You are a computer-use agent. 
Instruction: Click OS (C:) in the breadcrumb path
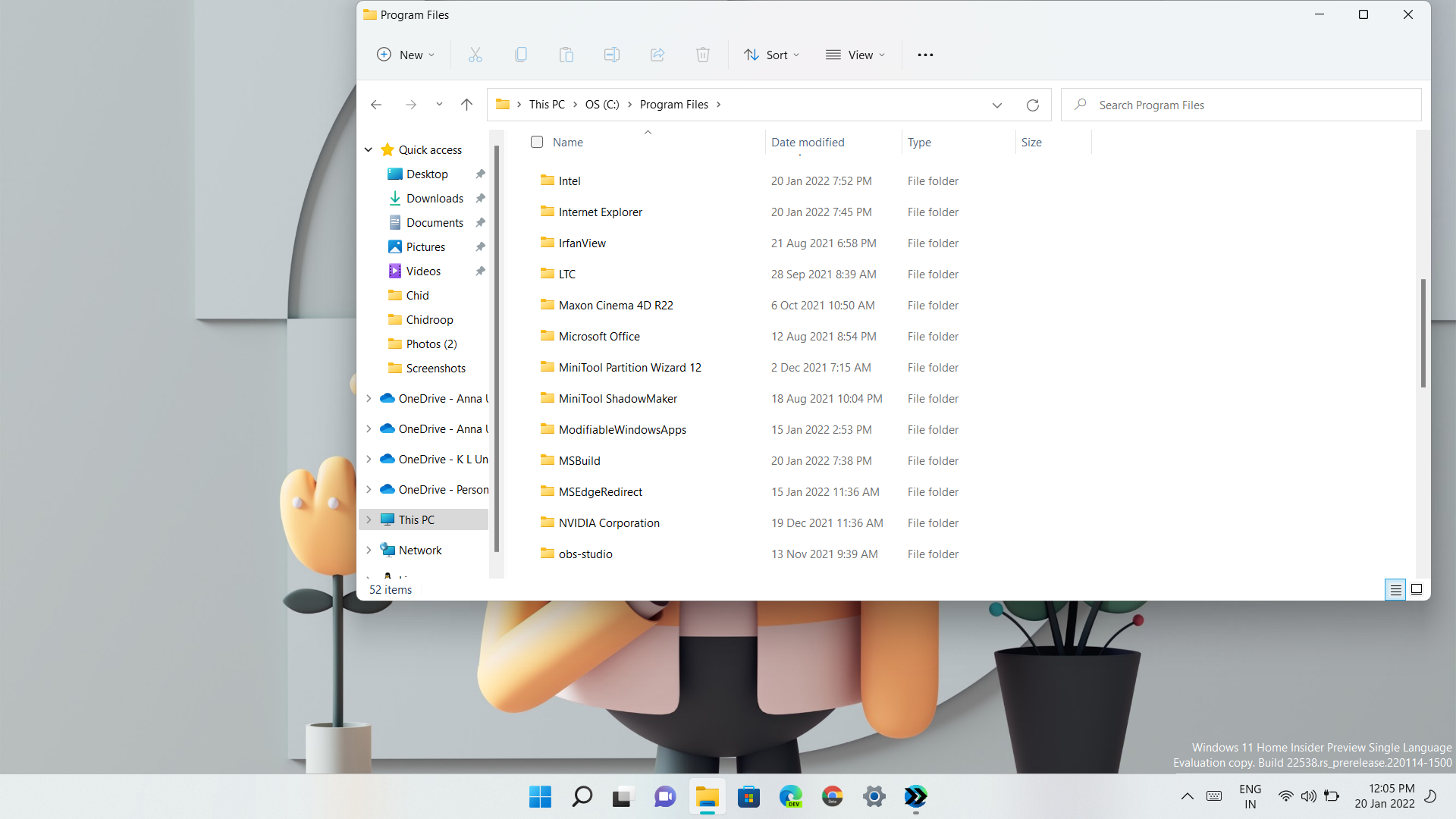click(x=602, y=105)
